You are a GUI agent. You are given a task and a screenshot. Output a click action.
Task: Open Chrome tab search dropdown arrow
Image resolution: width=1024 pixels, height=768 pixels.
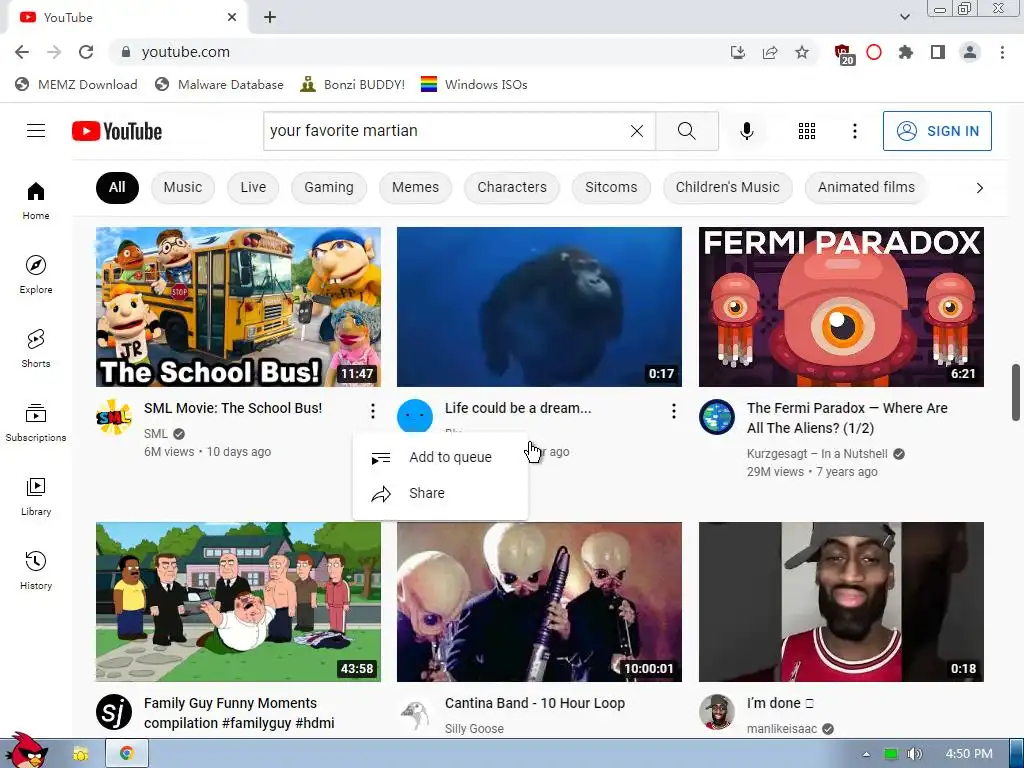coord(904,17)
